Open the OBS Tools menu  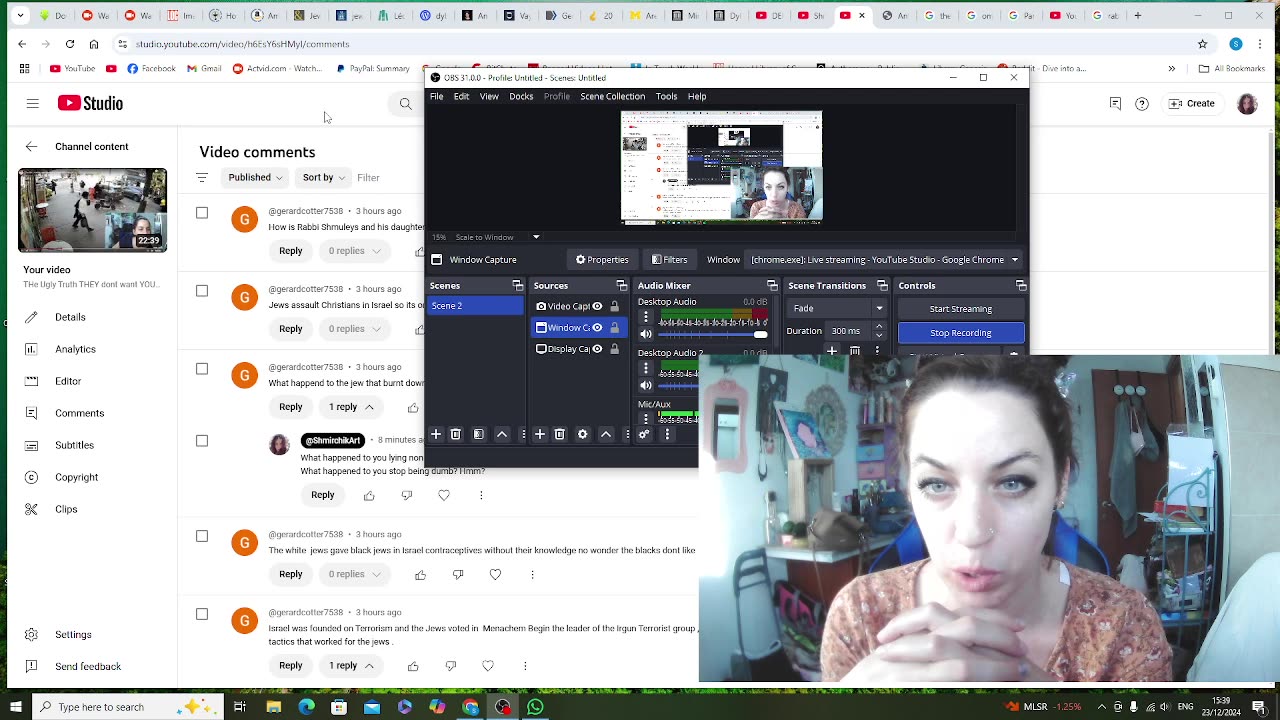666,97
